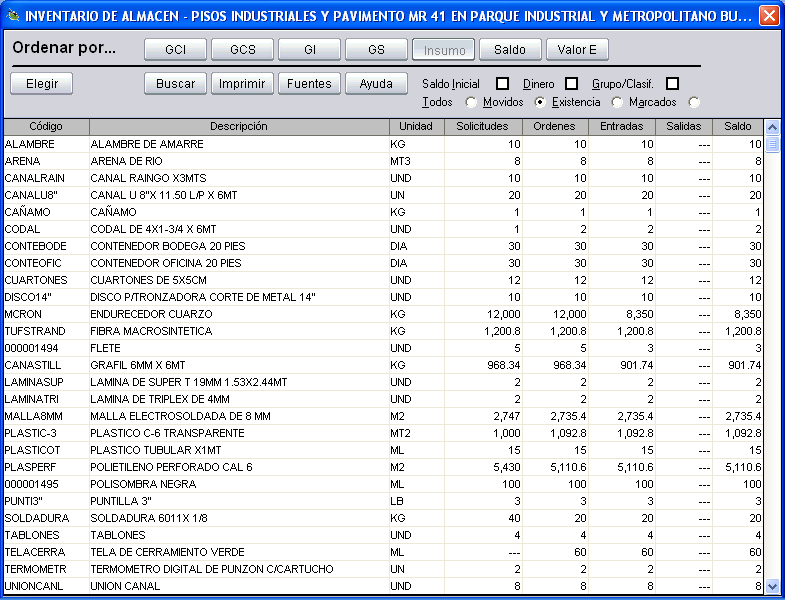The width and height of the screenshot is (785, 600).
Task: Click the Salidas column header
Action: point(683,127)
